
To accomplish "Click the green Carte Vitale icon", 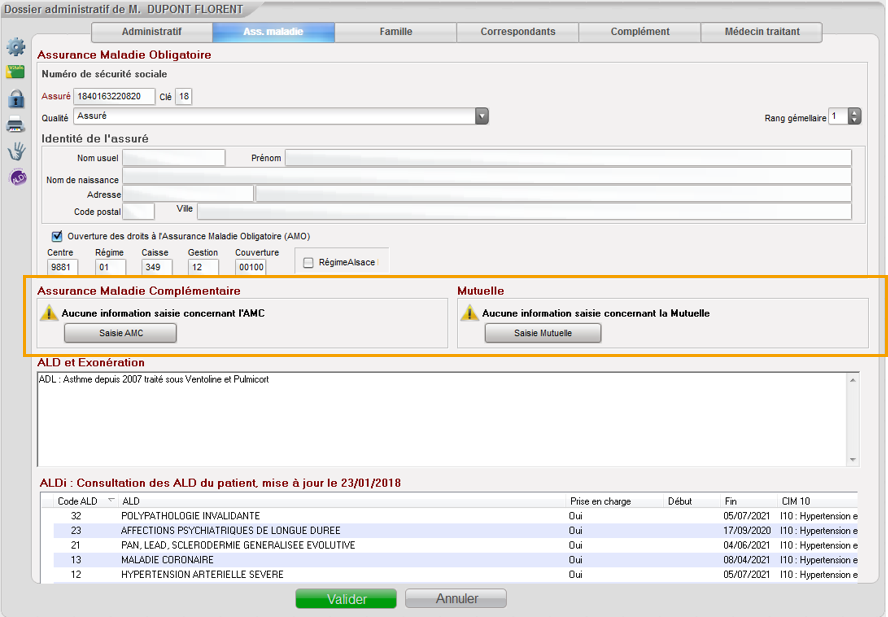I will click(x=16, y=72).
